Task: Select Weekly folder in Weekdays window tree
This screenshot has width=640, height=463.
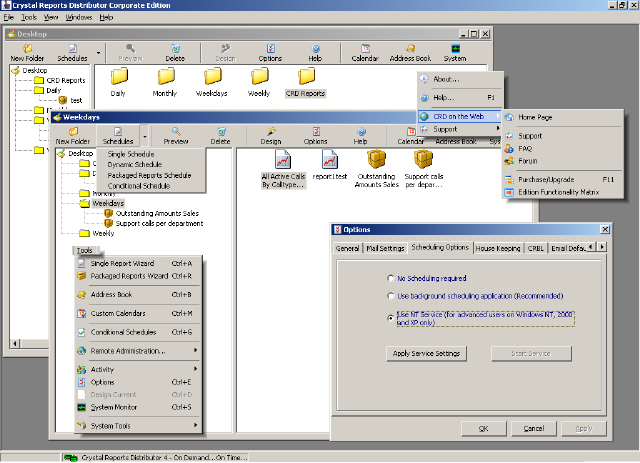Action: 103,234
